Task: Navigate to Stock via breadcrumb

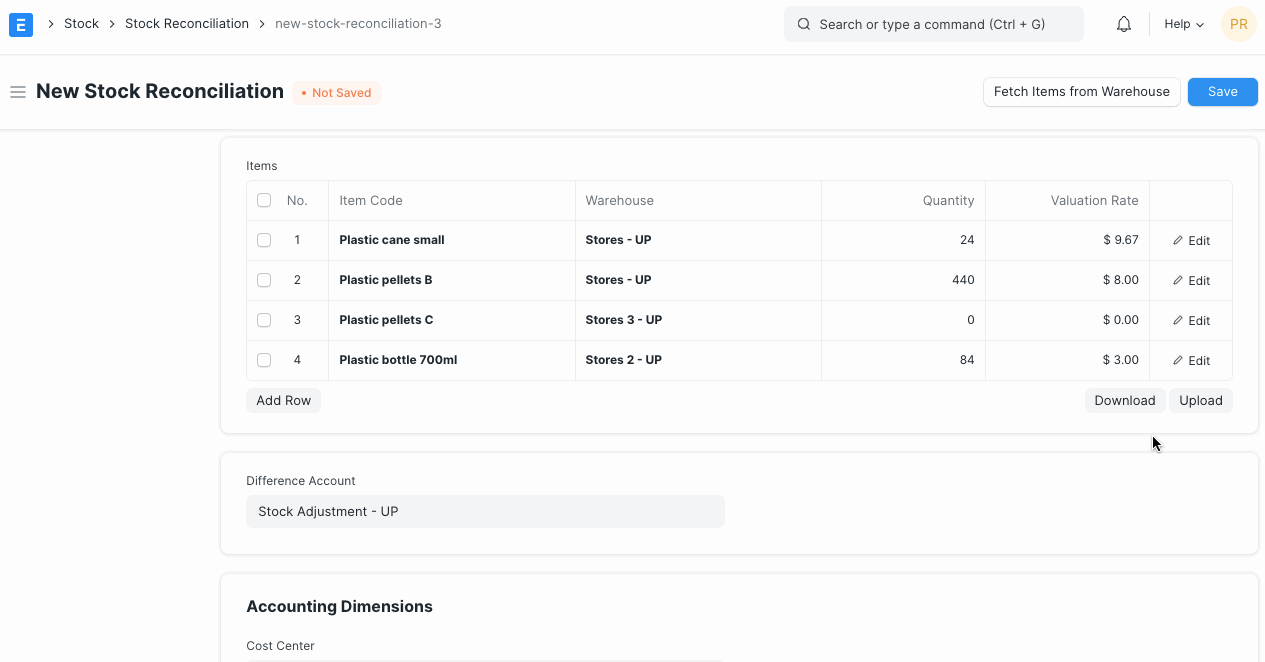Action: [x=81, y=23]
